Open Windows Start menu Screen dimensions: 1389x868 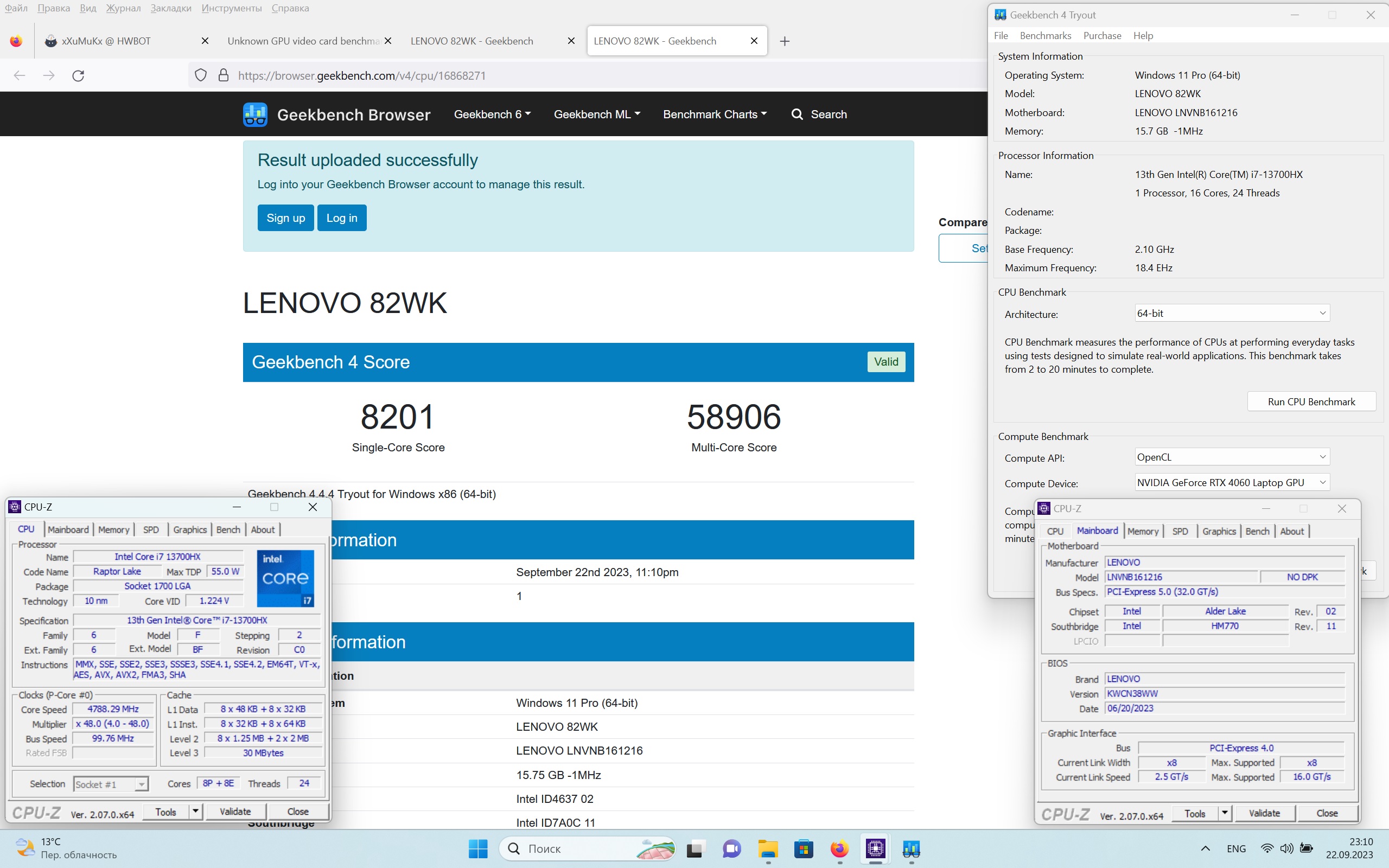pos(477,848)
